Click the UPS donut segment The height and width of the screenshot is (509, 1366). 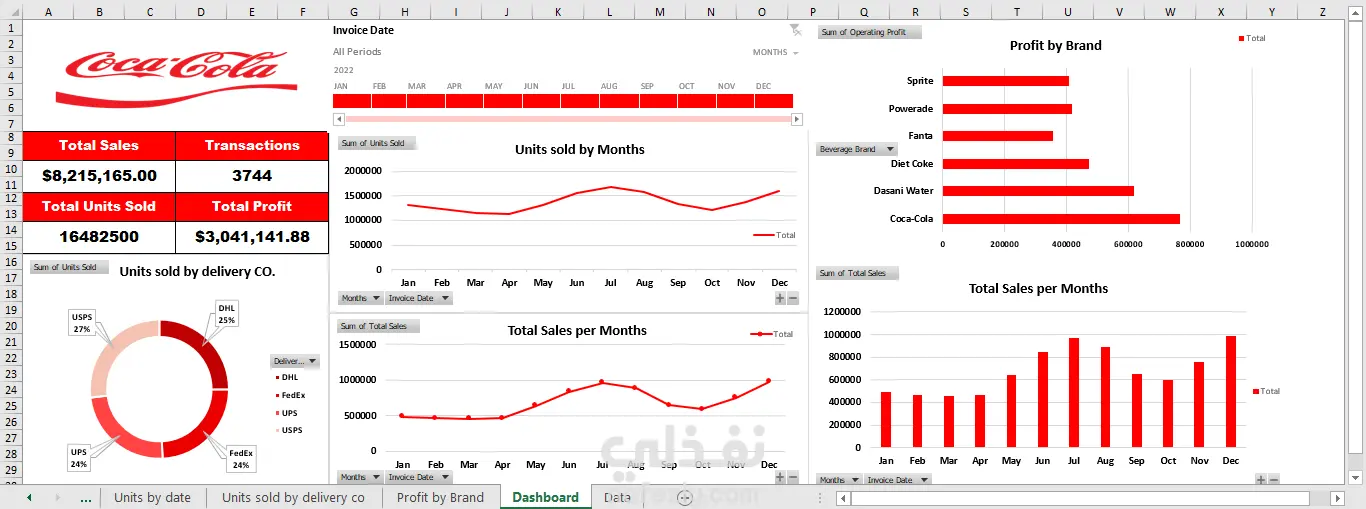[118, 432]
